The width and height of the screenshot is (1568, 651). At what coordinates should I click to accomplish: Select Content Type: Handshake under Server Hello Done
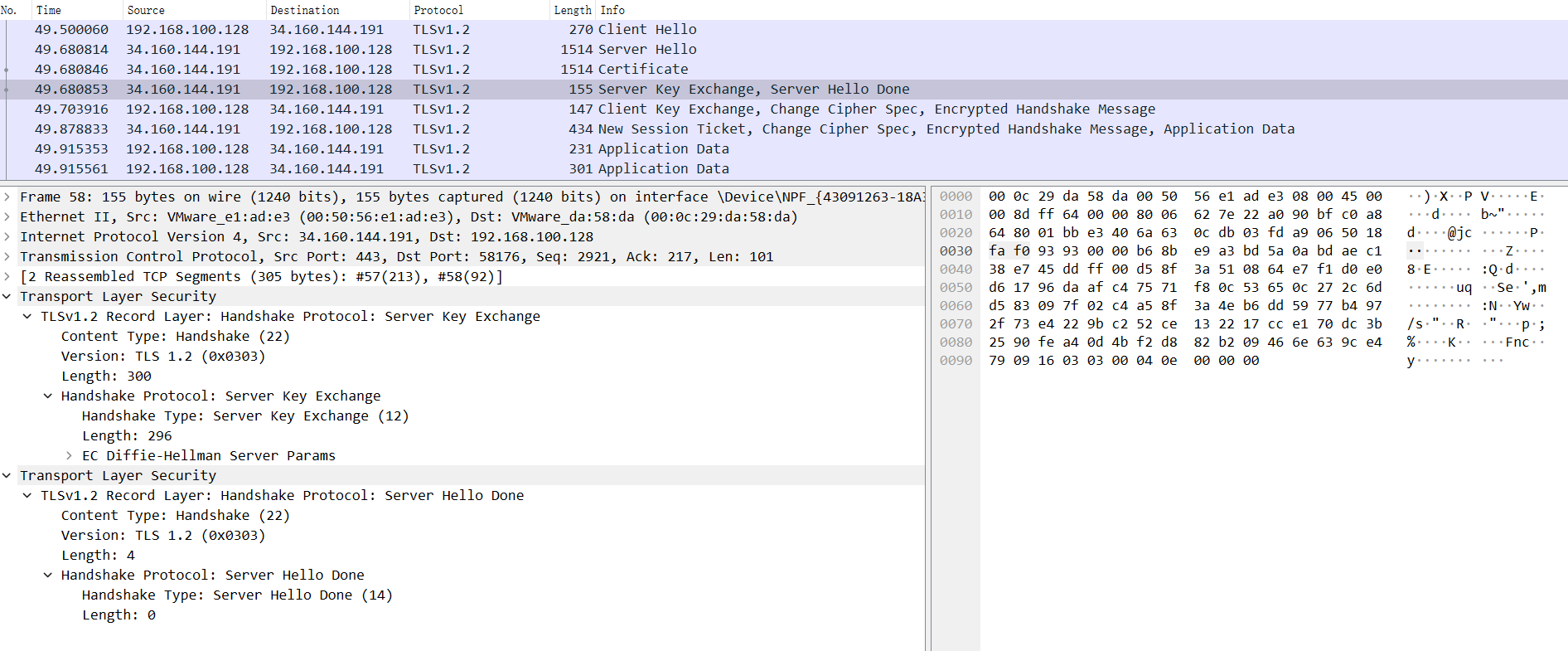(176, 516)
